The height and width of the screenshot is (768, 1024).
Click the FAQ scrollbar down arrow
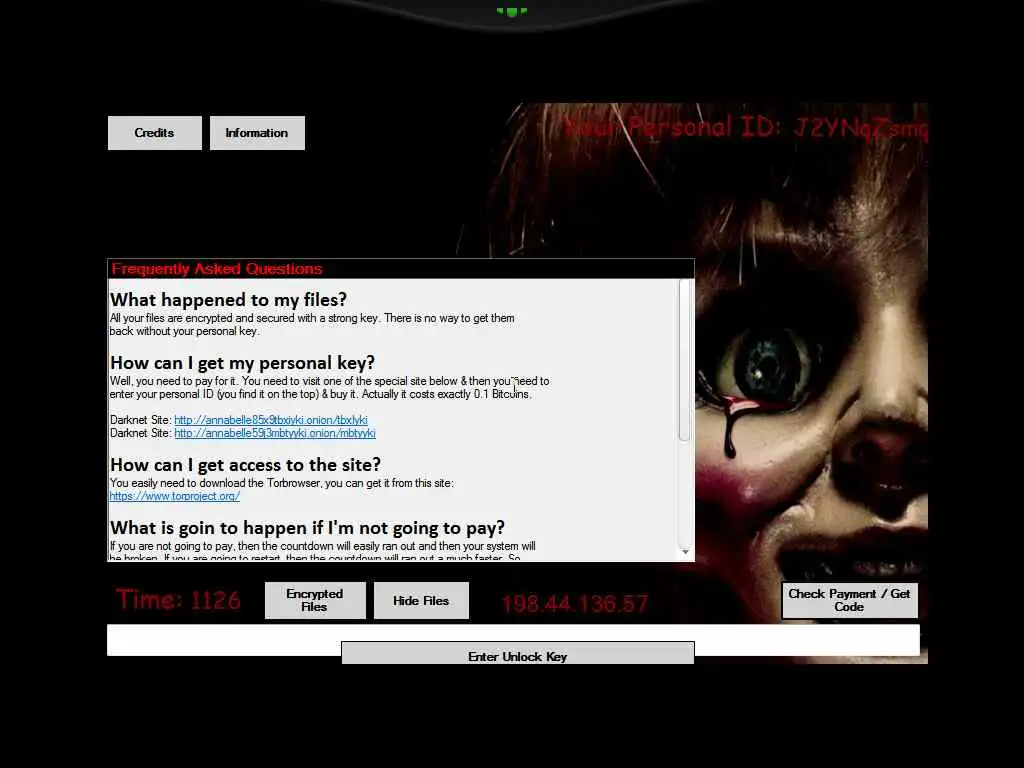click(685, 552)
